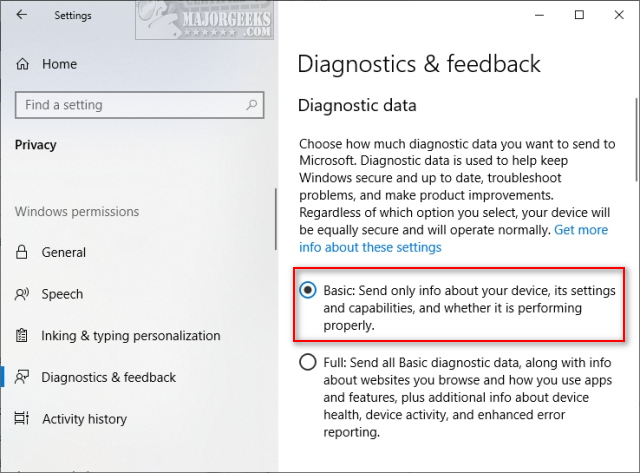Click the sidebar navigation scrollbar
Viewport: 640px width, 473px height.
tap(276, 219)
